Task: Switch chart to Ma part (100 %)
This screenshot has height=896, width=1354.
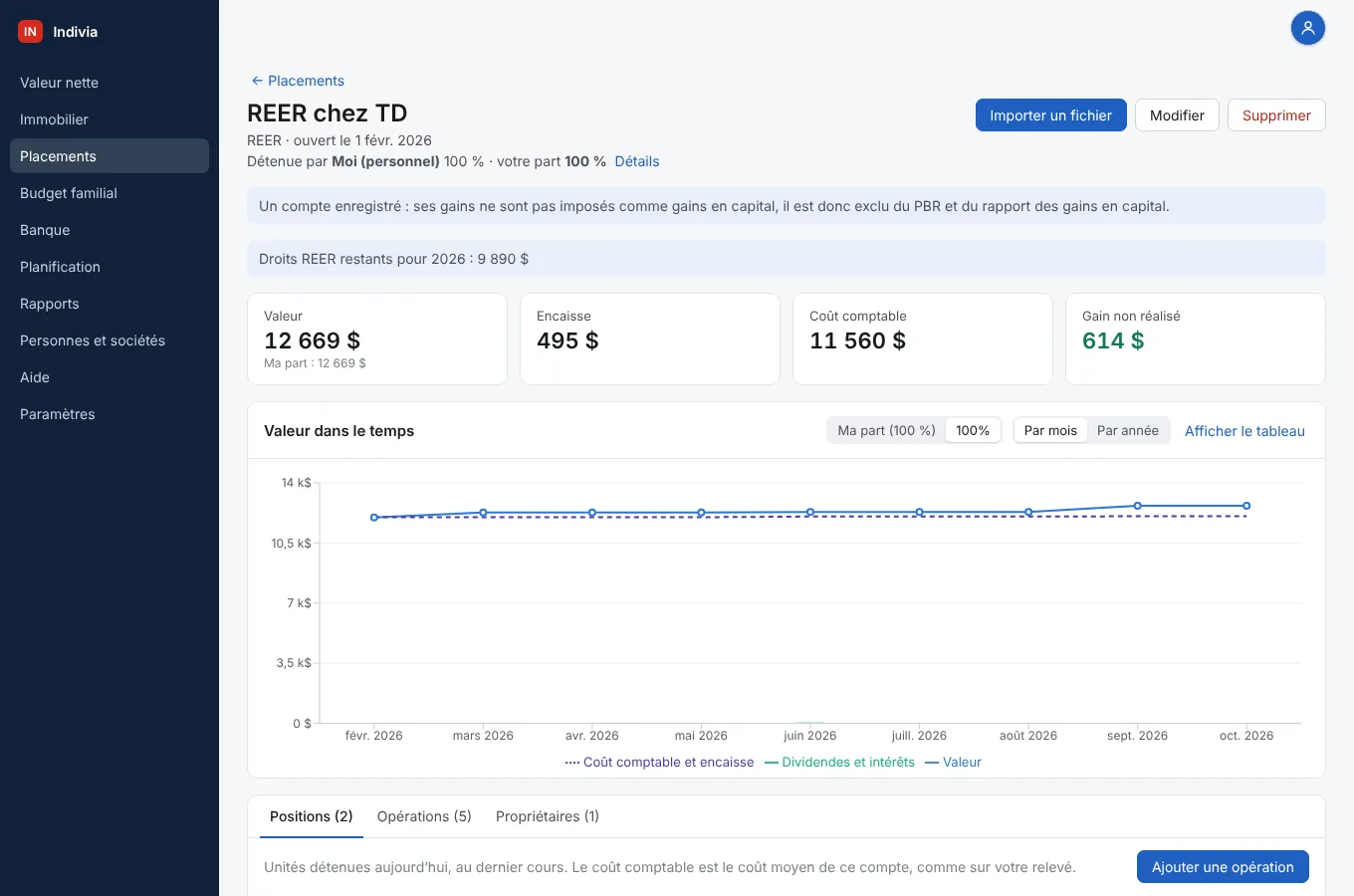Action: (886, 430)
